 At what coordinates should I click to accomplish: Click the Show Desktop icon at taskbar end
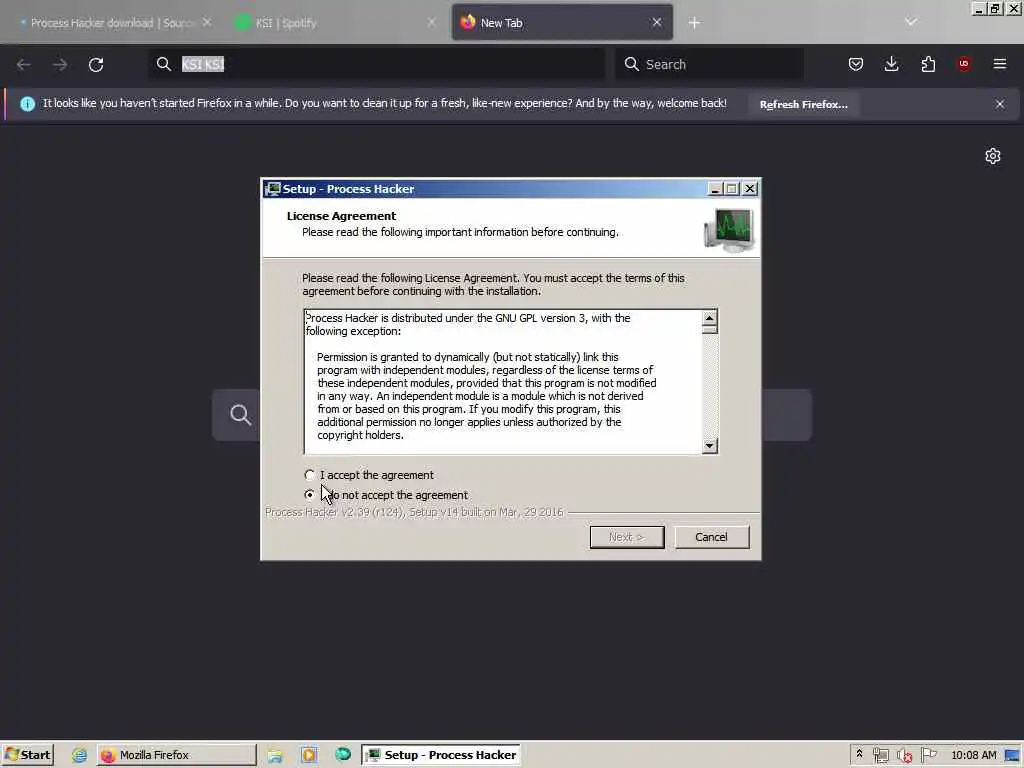[1013, 756]
